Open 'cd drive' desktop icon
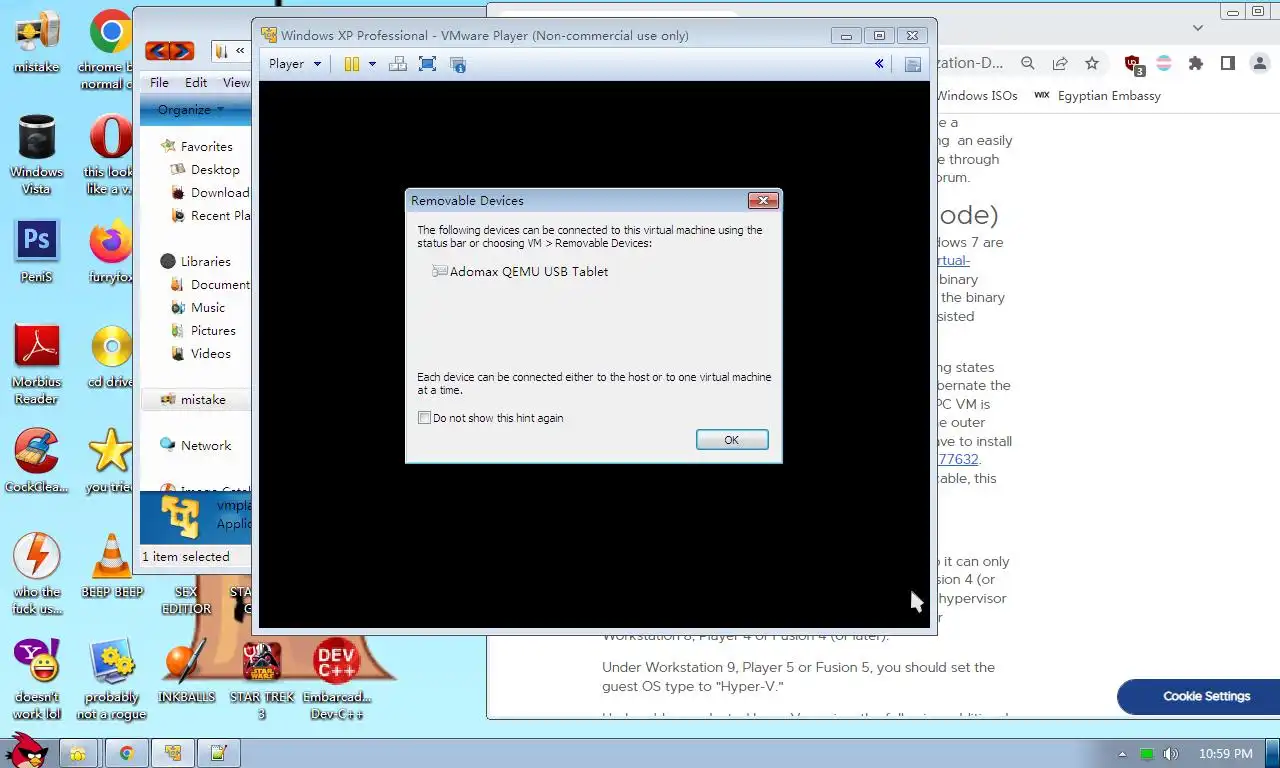The width and height of the screenshot is (1280, 768). tap(111, 356)
